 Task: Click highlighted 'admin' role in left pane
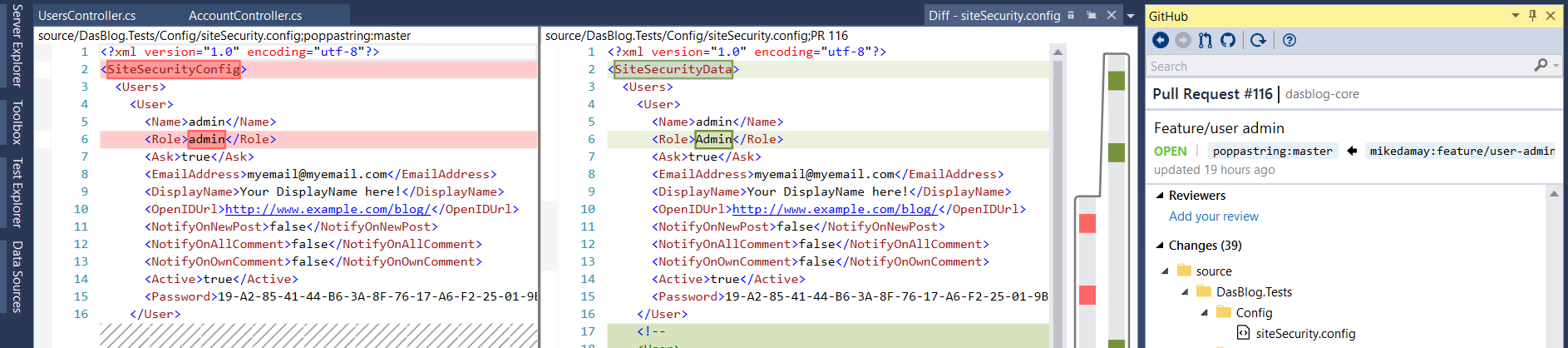[207, 139]
